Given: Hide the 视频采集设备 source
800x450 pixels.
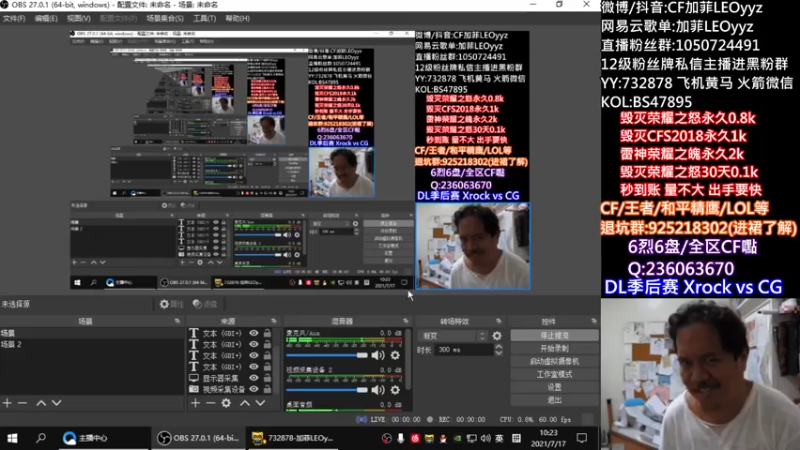Looking at the screenshot, I should (x=254, y=389).
